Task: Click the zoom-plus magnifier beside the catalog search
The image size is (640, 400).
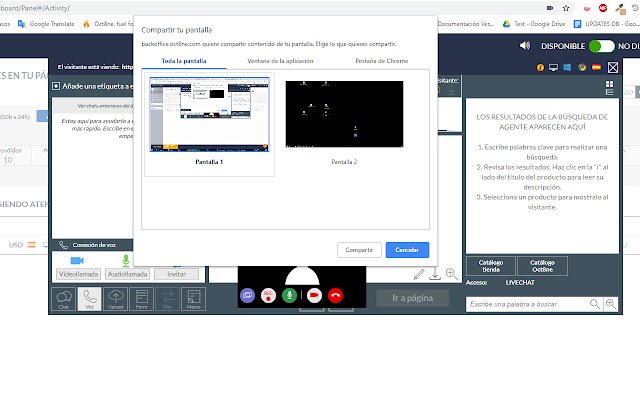Action: [611, 304]
